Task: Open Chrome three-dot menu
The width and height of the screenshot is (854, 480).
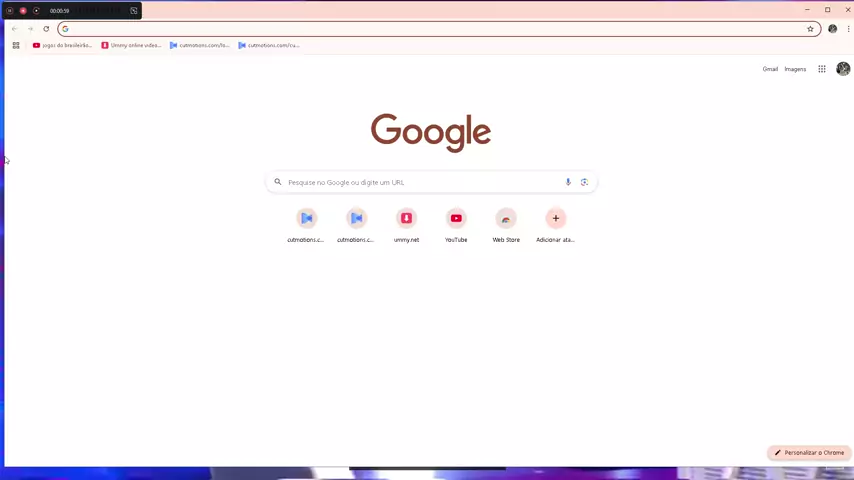Action: [x=848, y=29]
